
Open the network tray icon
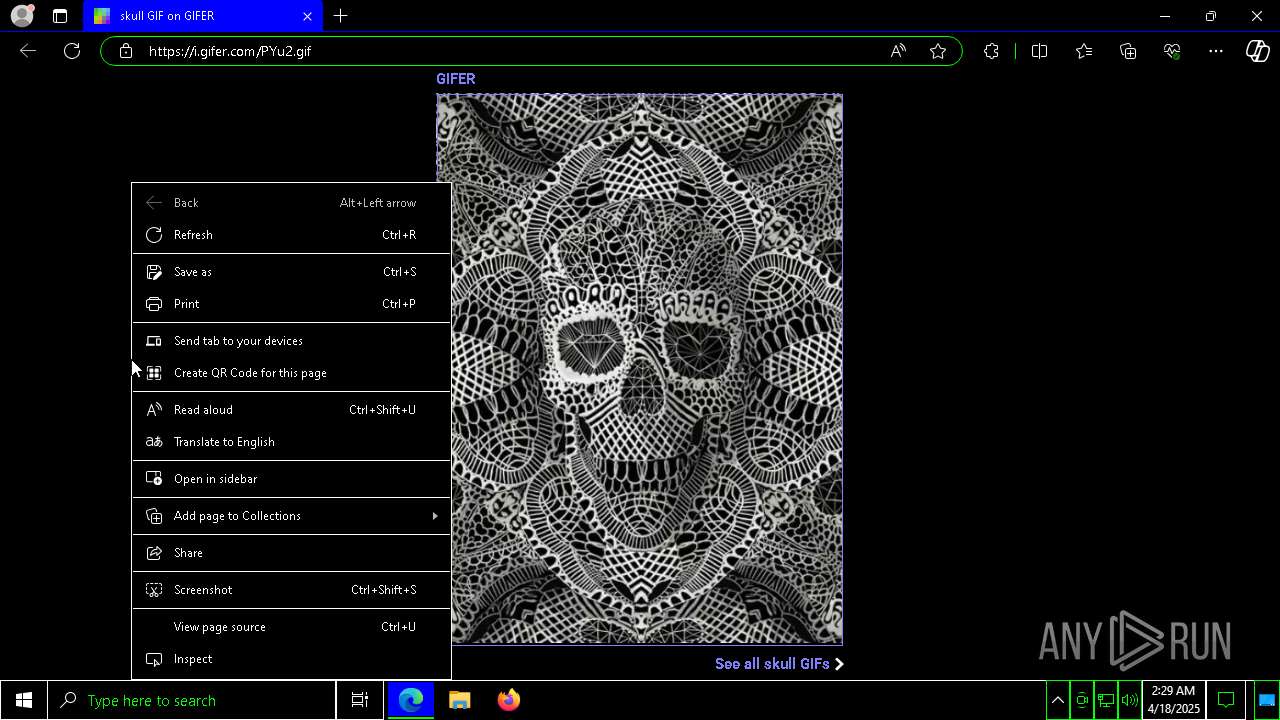point(1106,700)
